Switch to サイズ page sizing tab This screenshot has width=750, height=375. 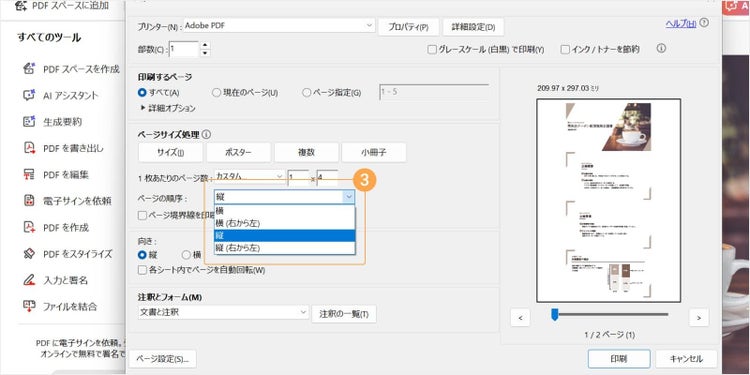pyautogui.click(x=171, y=153)
